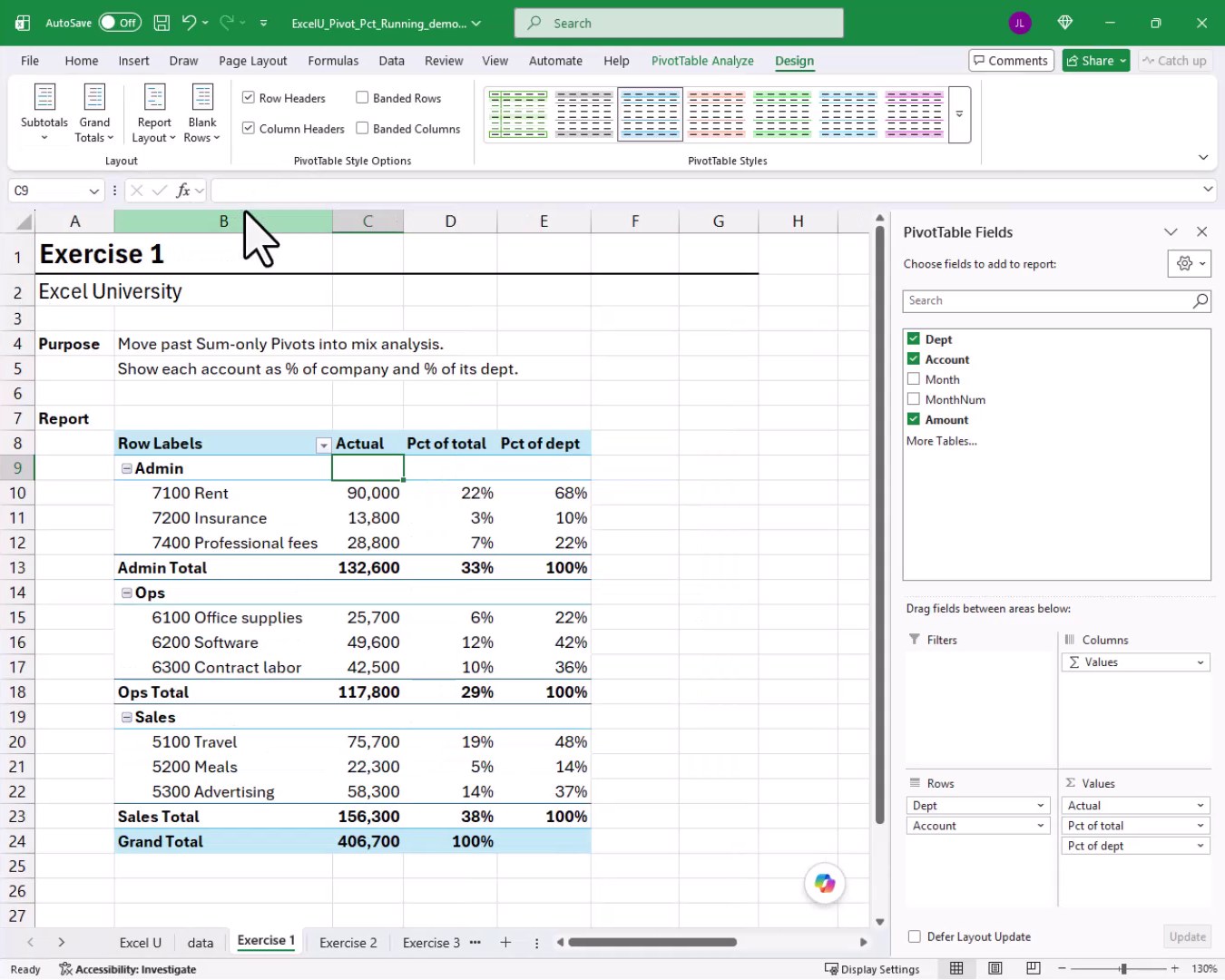Collapse the Admin group

[127, 468]
